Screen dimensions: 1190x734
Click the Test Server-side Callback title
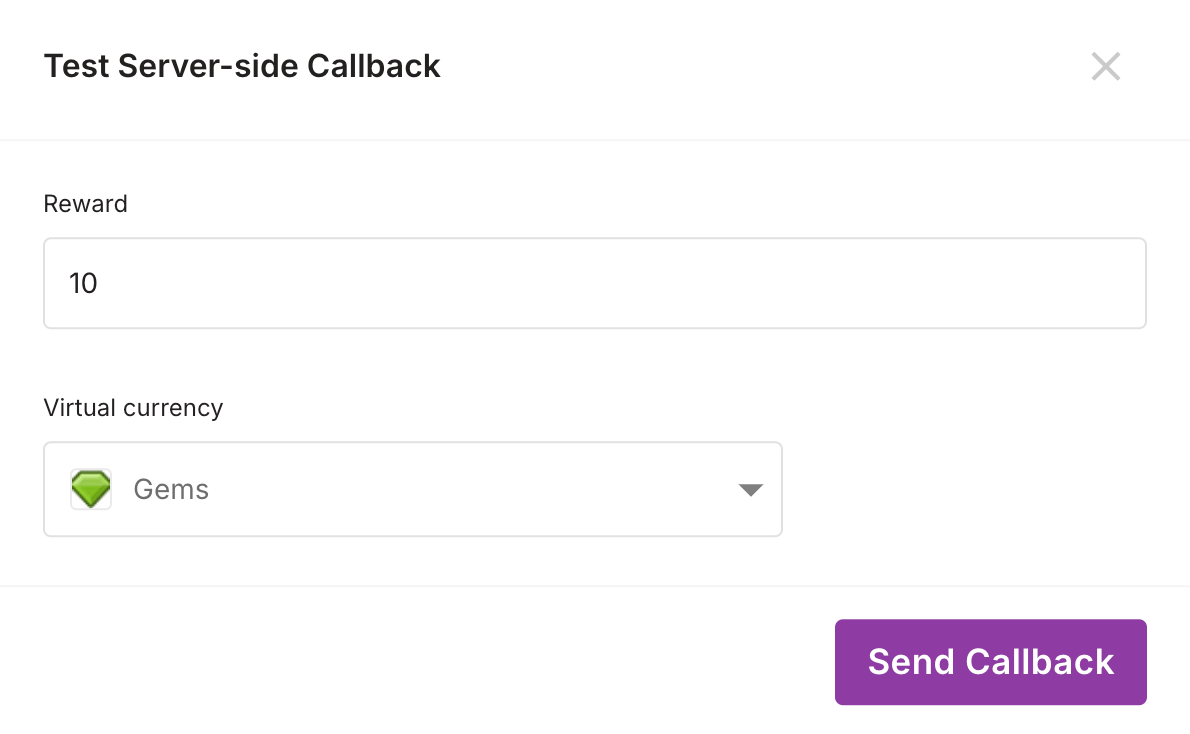click(x=241, y=66)
